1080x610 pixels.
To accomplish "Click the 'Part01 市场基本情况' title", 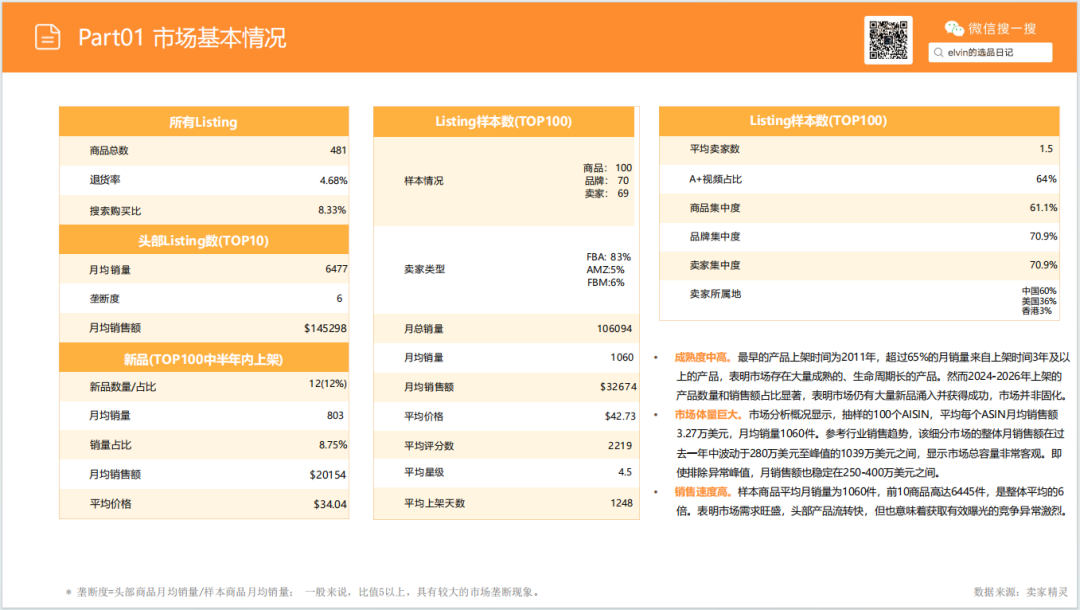I will (x=182, y=38).
